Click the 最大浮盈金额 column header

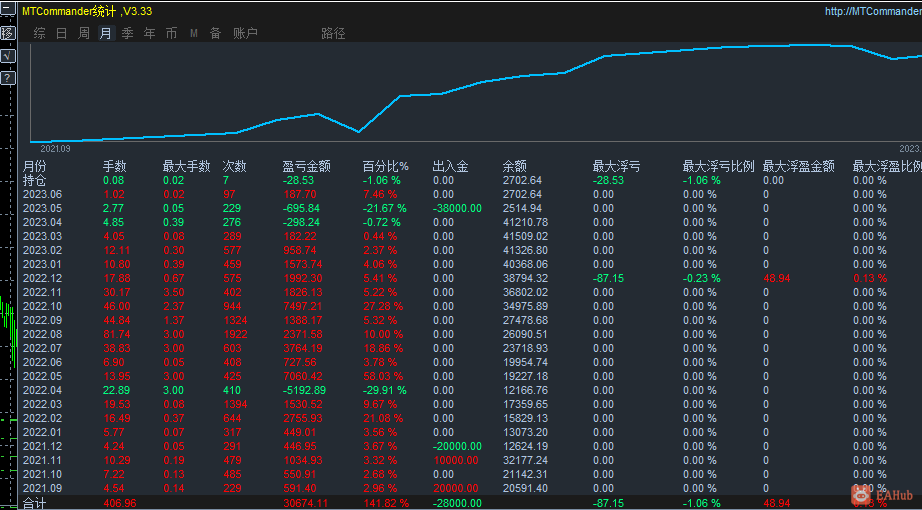[799, 166]
